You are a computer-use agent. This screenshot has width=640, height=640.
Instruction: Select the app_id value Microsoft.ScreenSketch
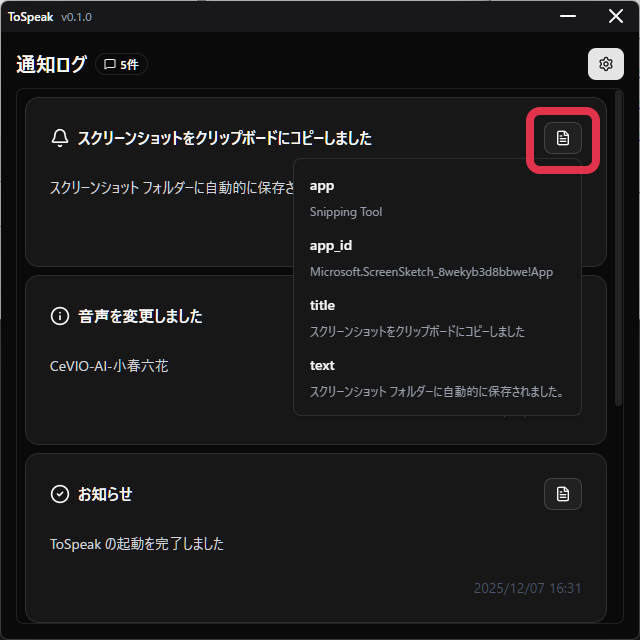(x=431, y=272)
